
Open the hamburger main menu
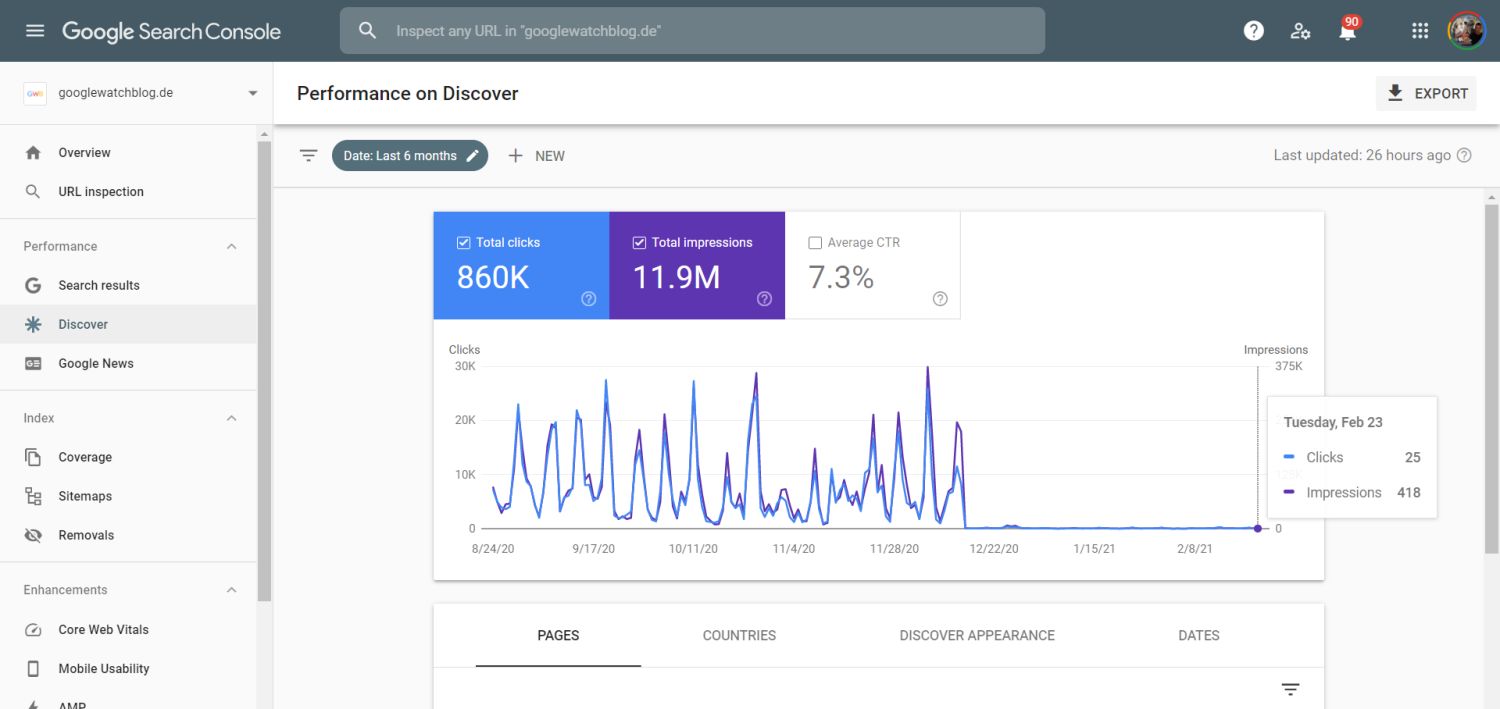coord(35,31)
